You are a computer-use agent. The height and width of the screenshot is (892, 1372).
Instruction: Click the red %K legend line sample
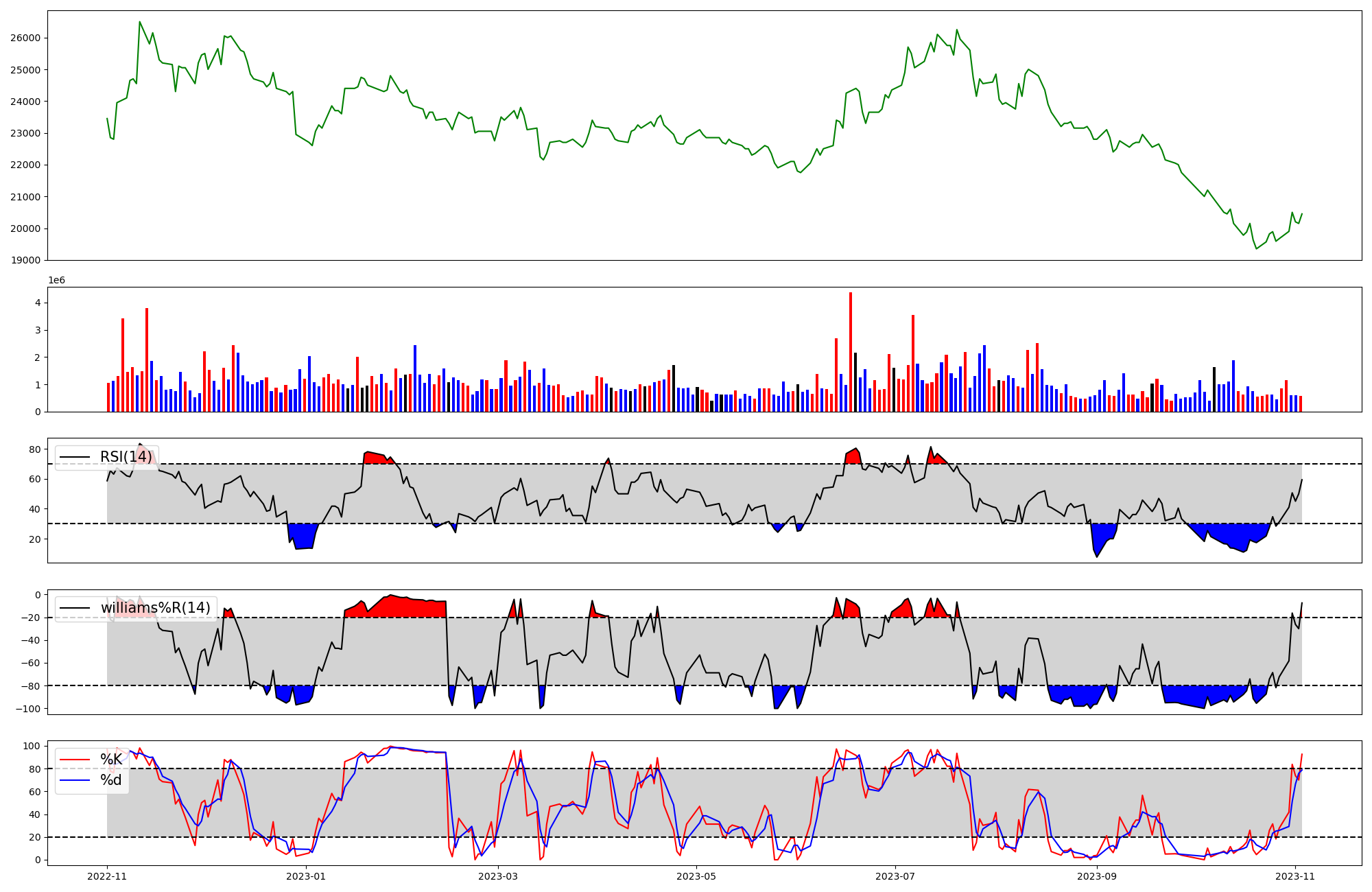click(x=75, y=760)
